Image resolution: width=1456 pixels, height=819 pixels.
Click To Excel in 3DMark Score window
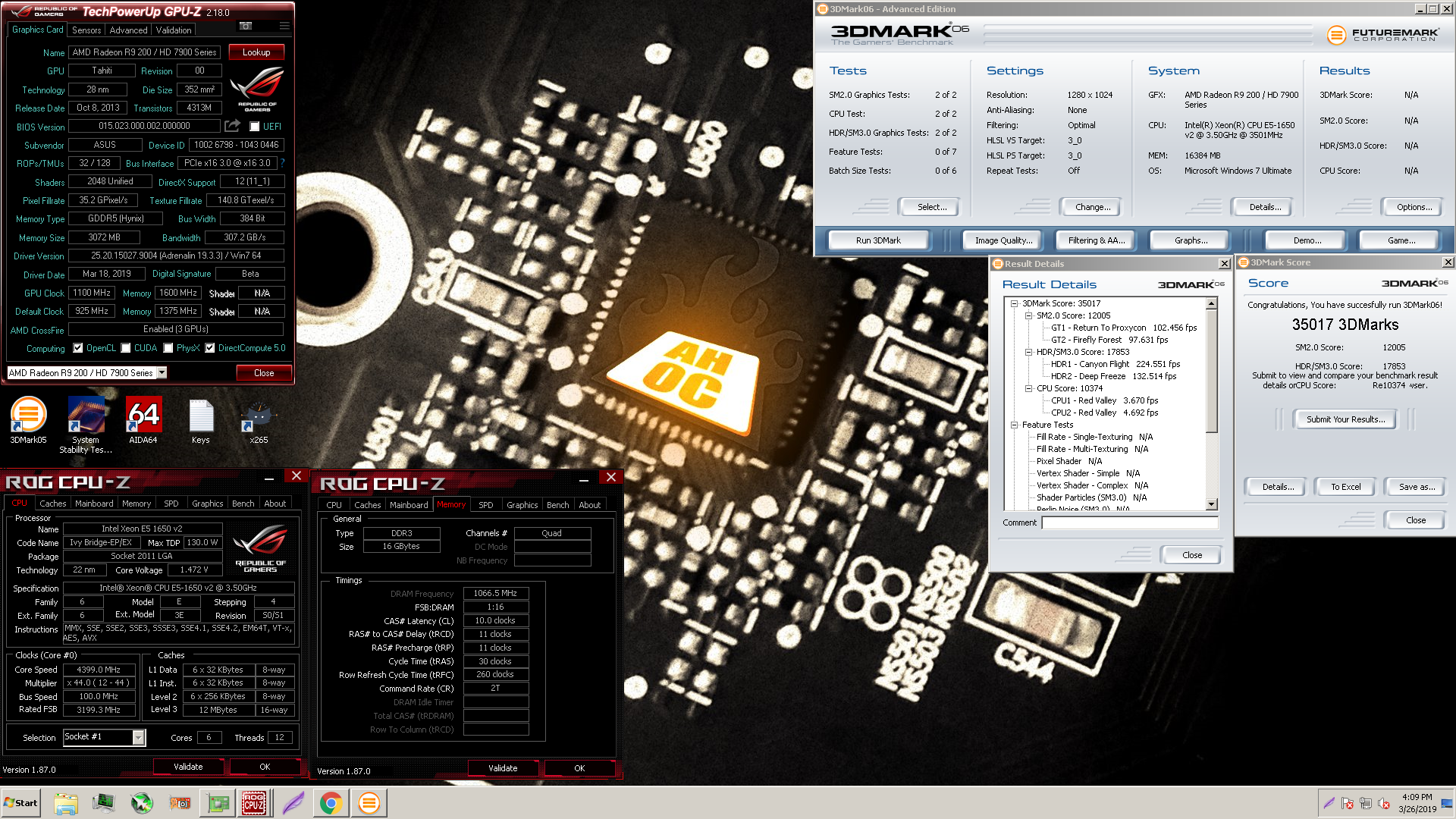coord(1346,487)
